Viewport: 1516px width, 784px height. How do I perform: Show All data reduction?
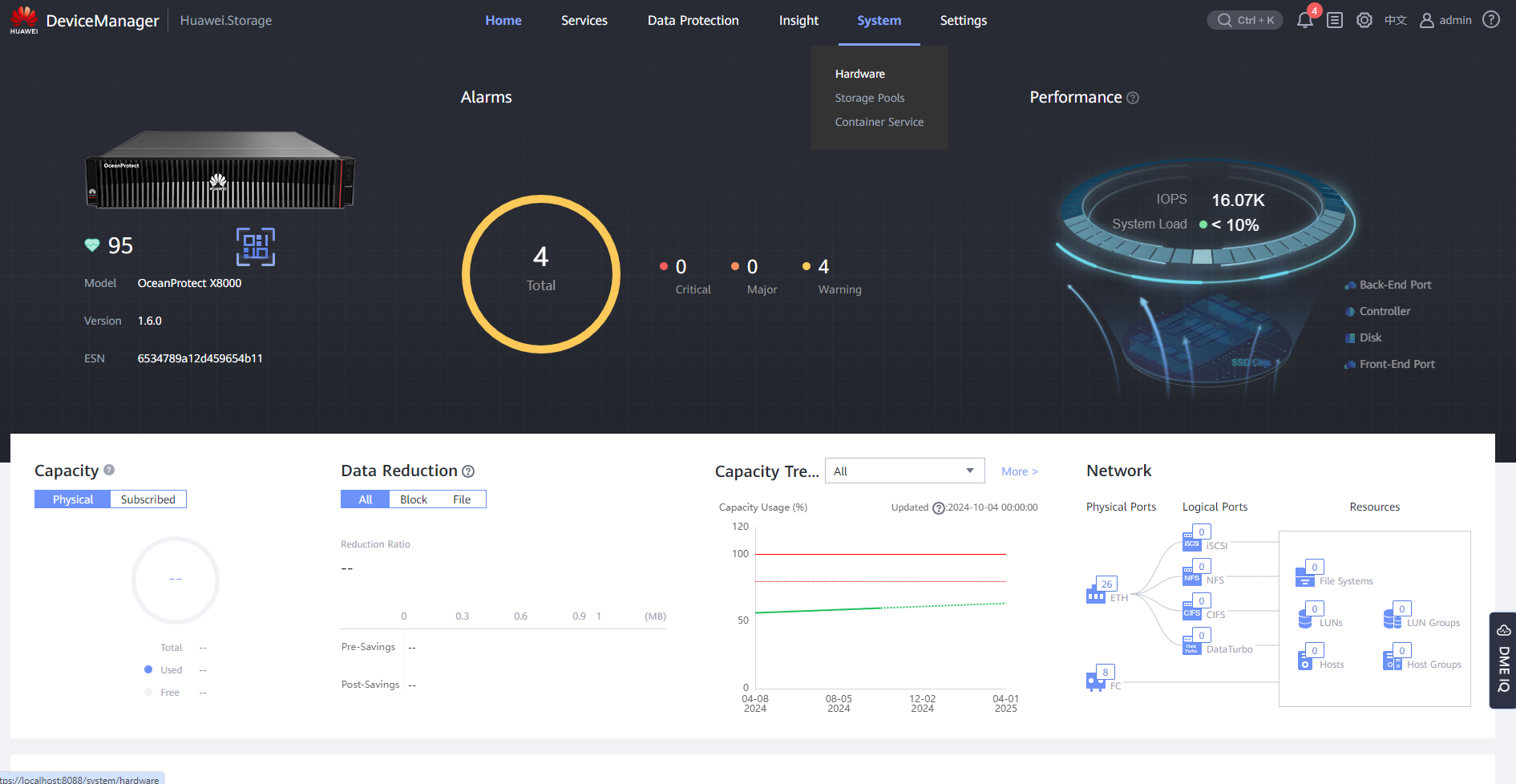[366, 499]
